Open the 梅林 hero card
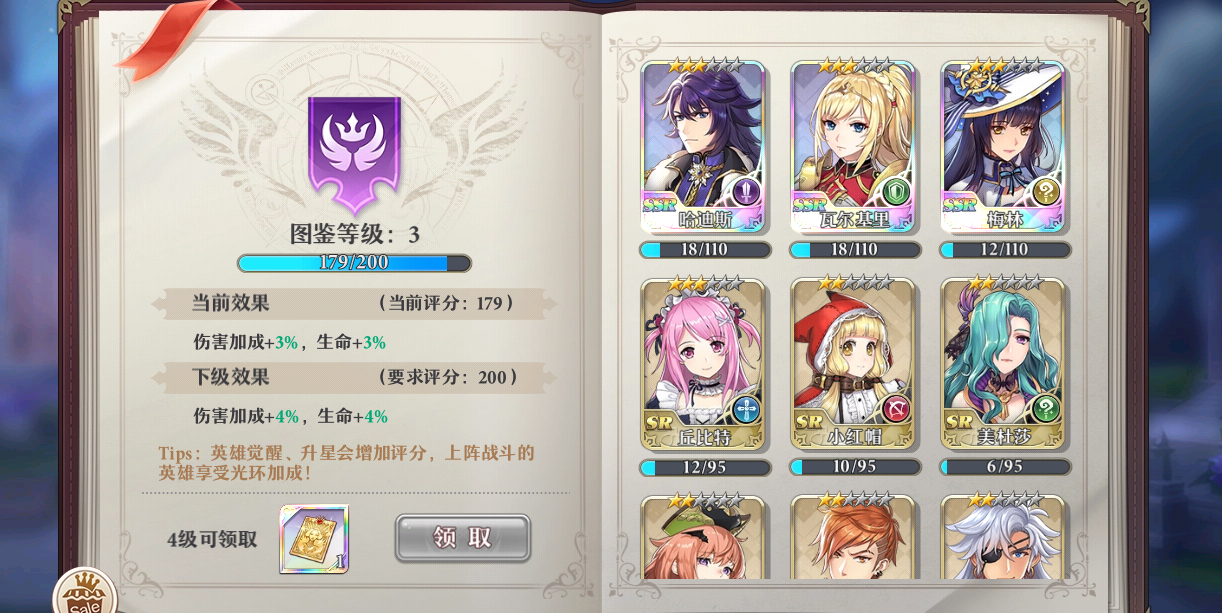The height and width of the screenshot is (613, 1222). (x=1004, y=146)
